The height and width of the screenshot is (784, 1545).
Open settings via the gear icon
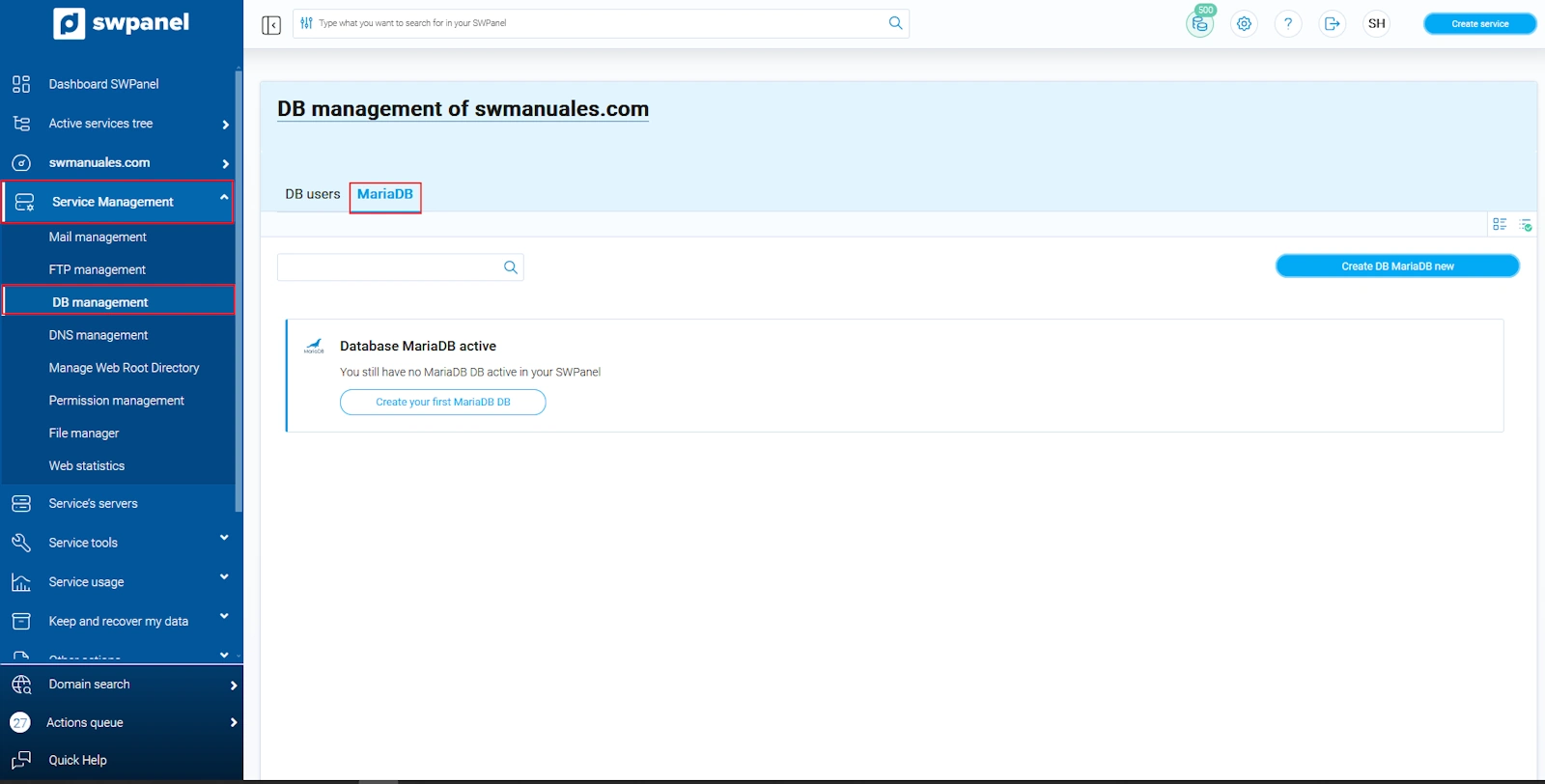[x=1244, y=24]
